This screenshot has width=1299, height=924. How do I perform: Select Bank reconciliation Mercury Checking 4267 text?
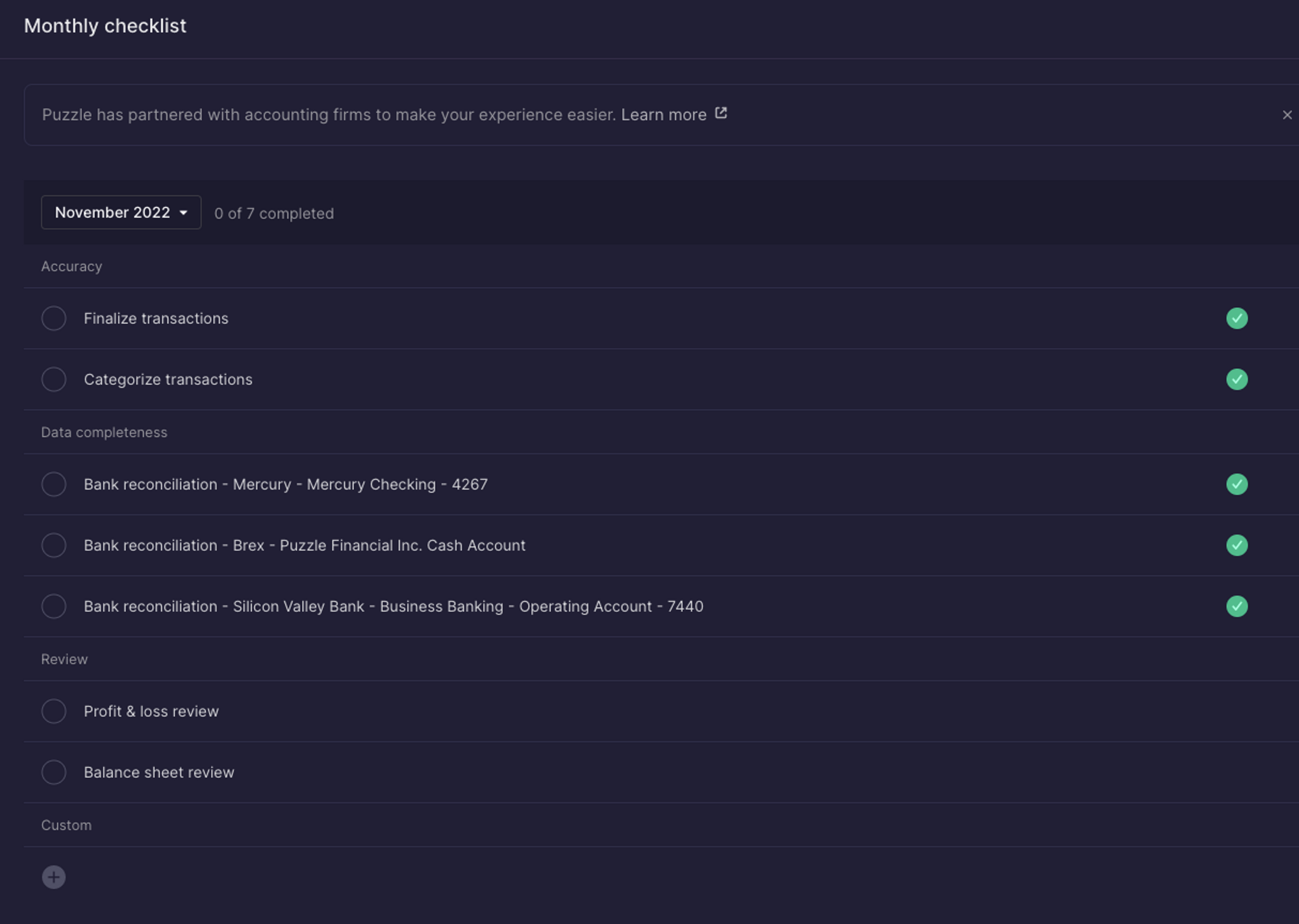click(285, 484)
